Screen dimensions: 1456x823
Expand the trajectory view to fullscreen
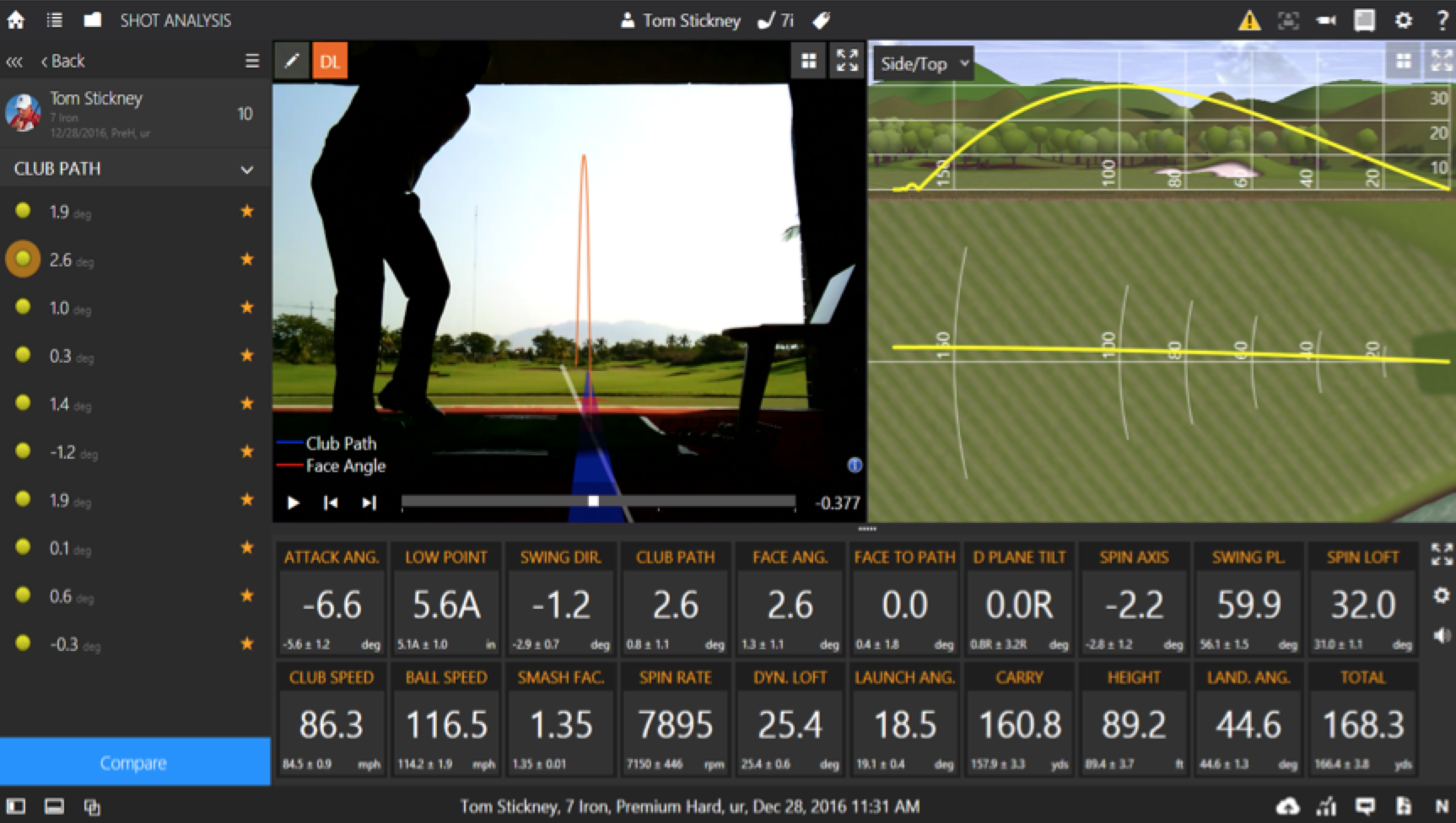tap(1442, 61)
